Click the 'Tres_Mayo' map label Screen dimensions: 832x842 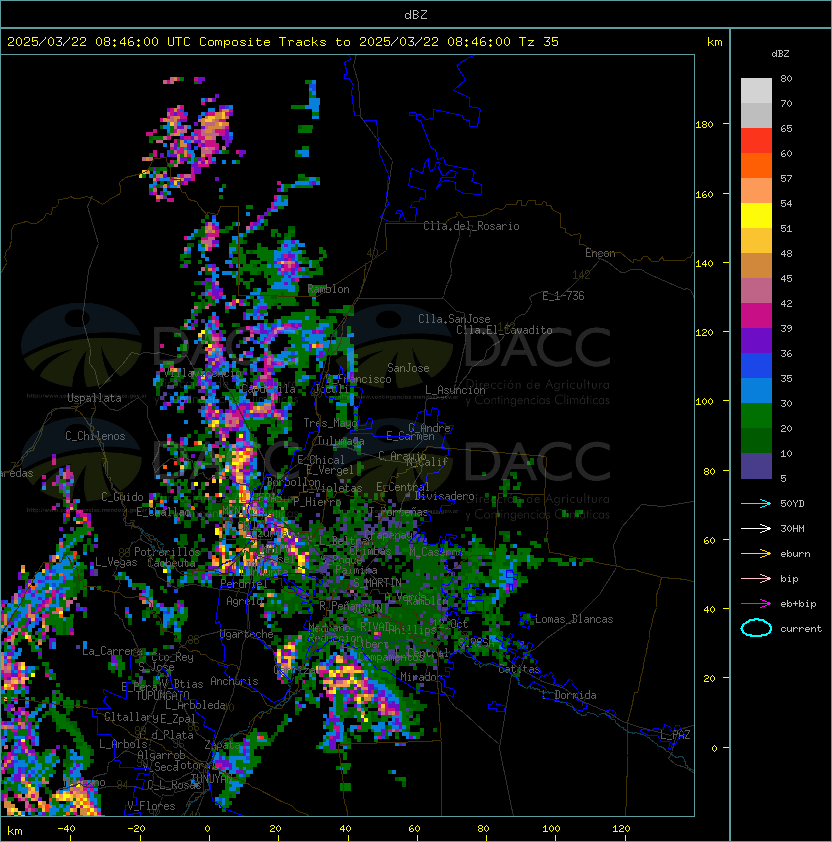click(x=330, y=423)
